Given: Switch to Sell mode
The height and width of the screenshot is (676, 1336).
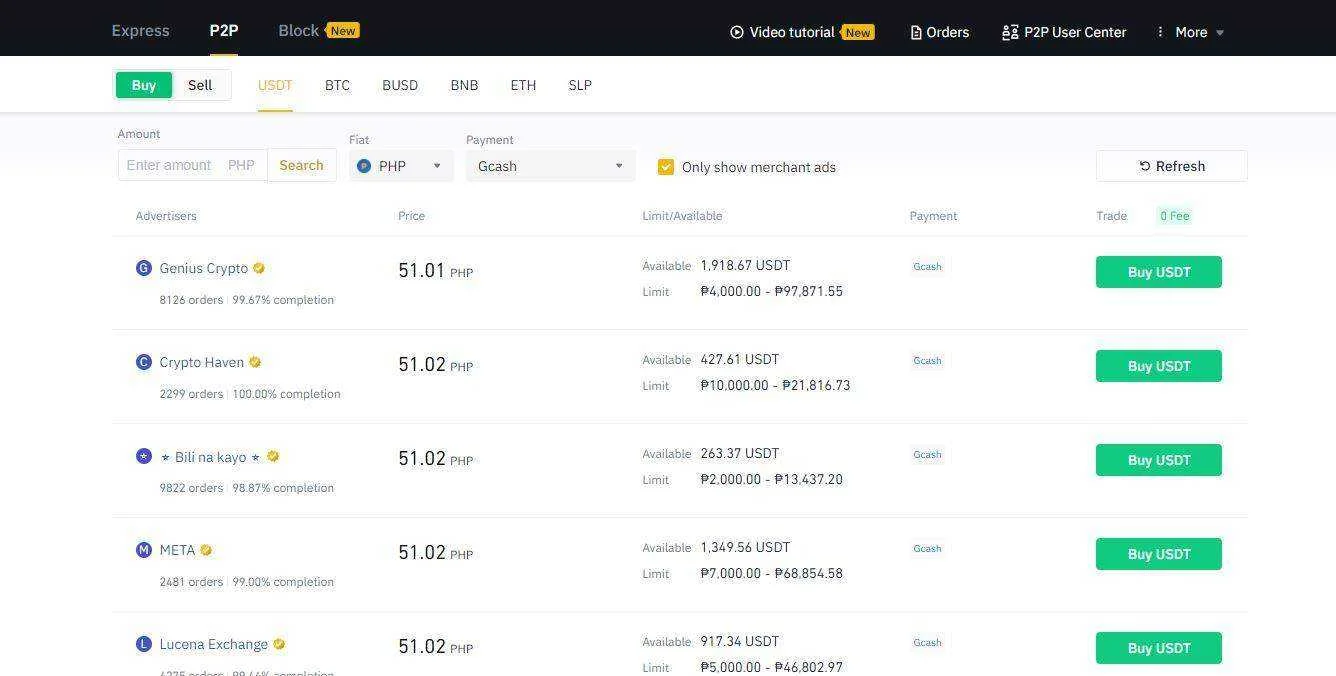Looking at the screenshot, I should coord(200,85).
